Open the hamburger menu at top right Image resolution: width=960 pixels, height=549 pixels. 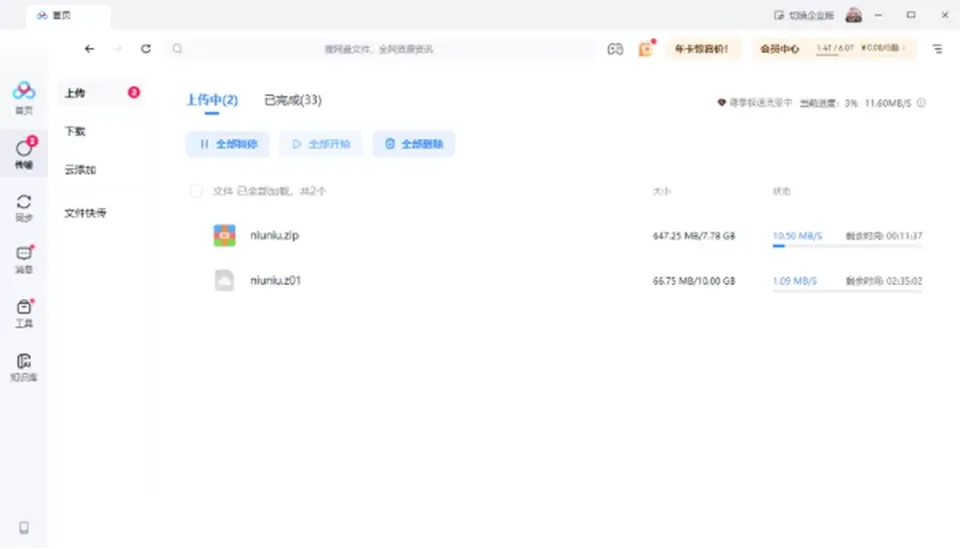coord(937,48)
